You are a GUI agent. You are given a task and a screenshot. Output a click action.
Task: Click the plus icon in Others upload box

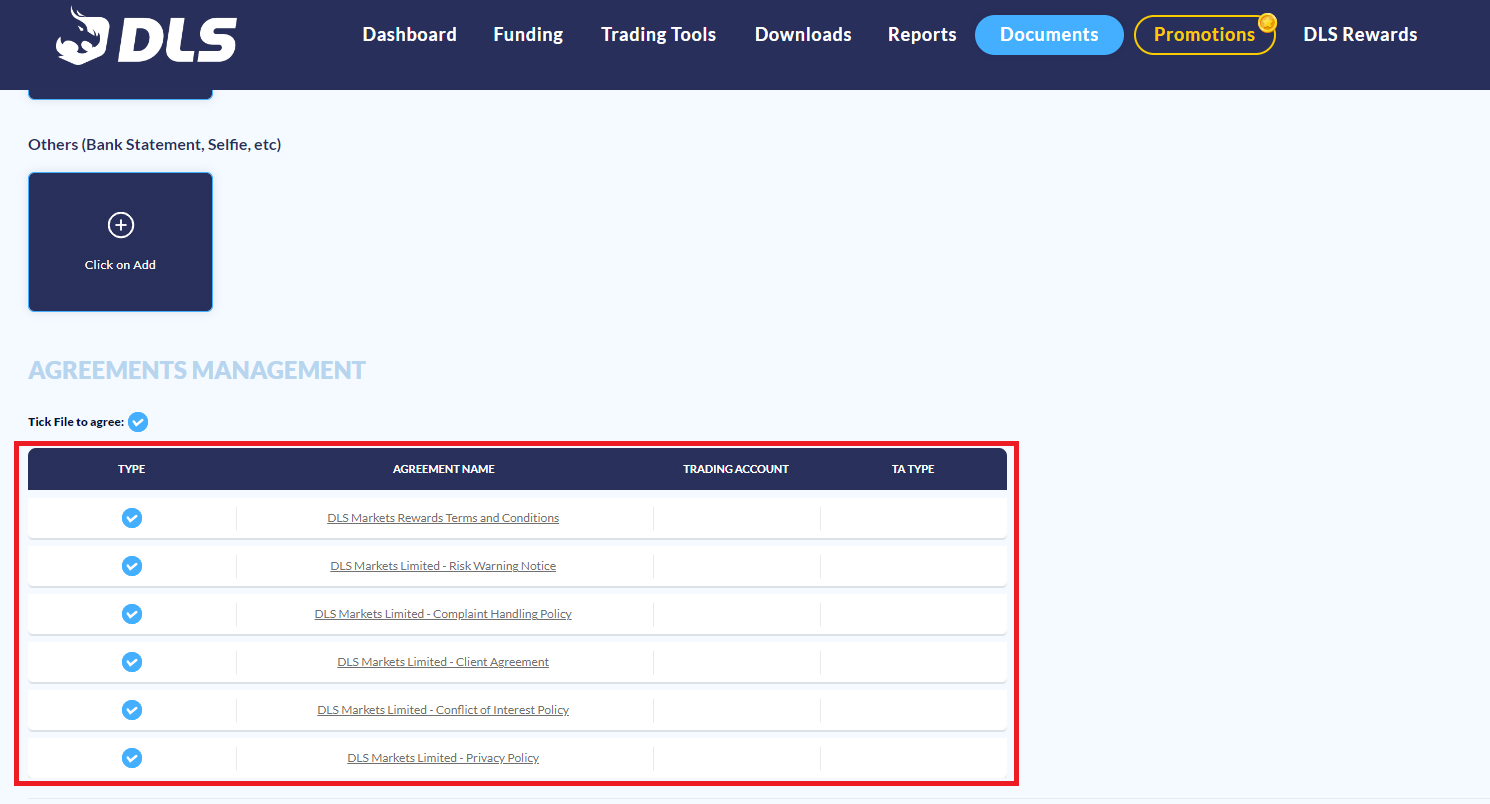coord(120,225)
